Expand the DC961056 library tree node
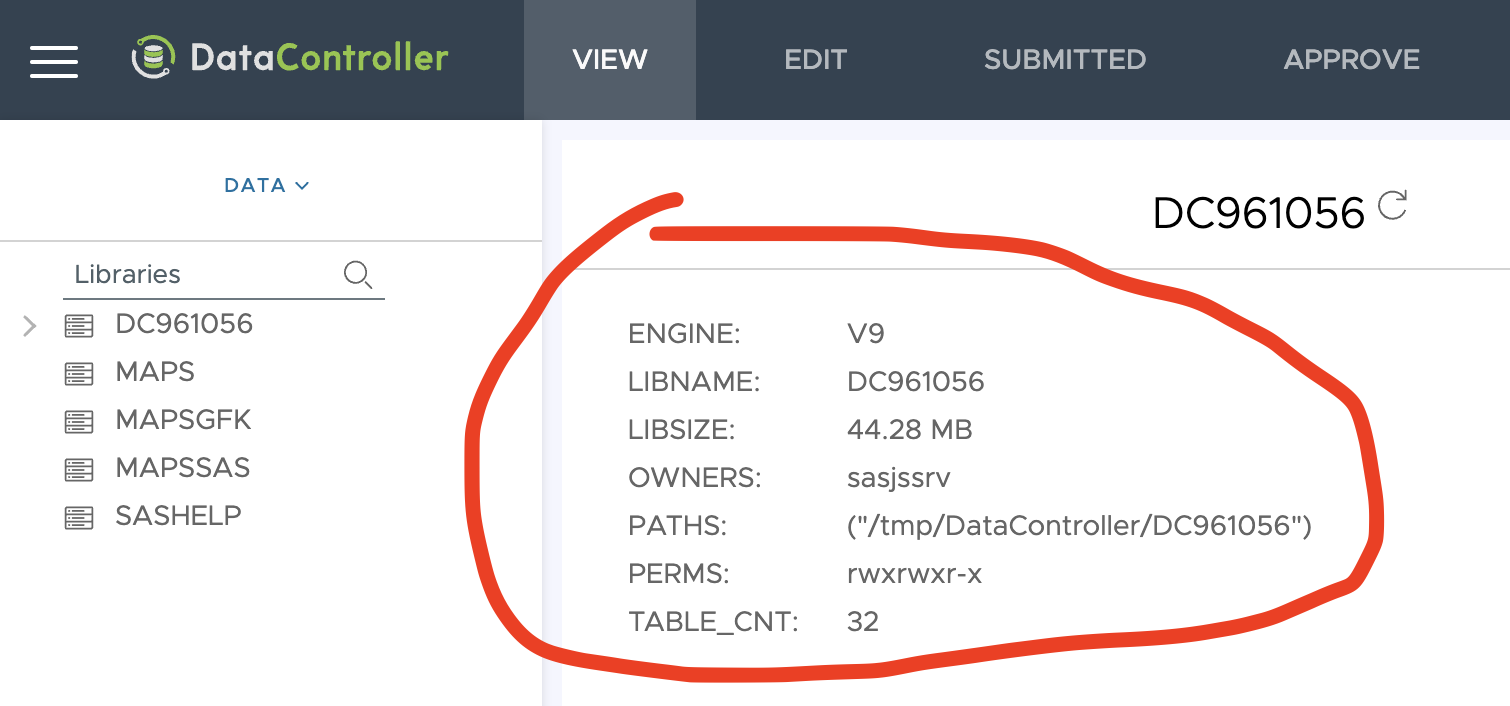The image size is (1510, 706). tap(29, 325)
